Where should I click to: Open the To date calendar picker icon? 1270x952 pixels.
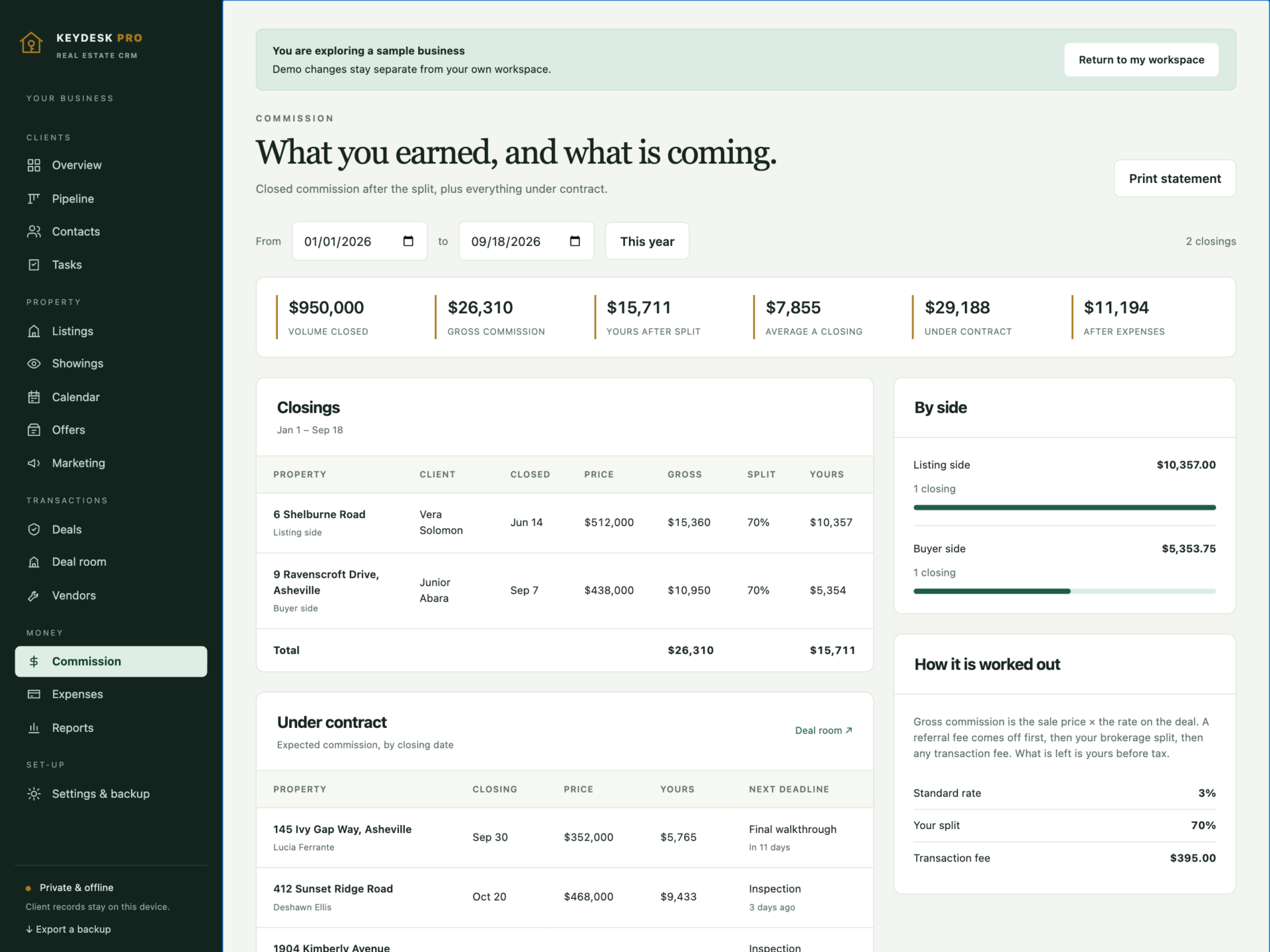pos(575,241)
